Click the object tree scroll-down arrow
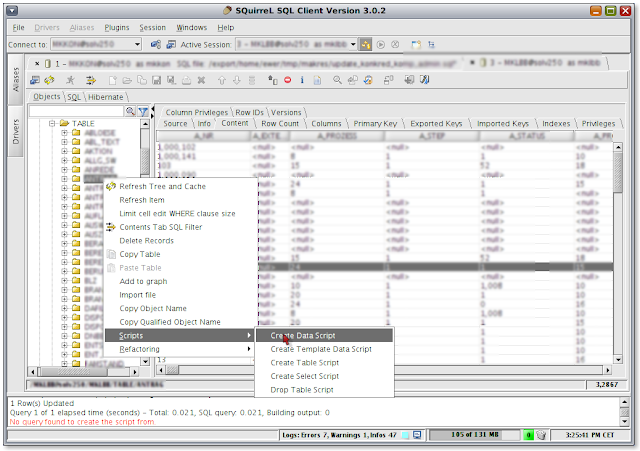 pyautogui.click(x=145, y=362)
